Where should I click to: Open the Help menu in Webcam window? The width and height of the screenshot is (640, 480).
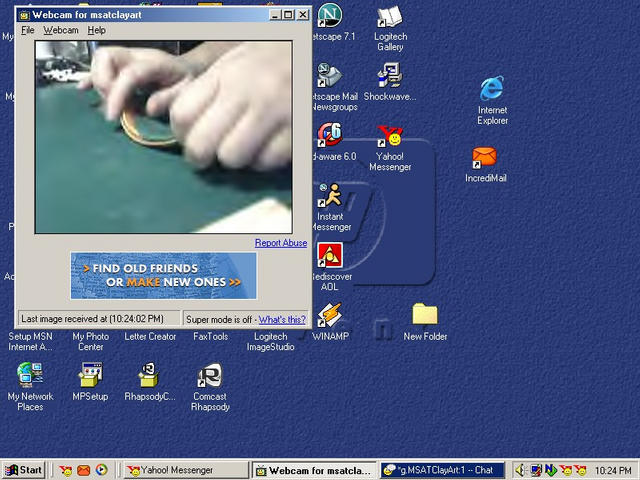tap(96, 30)
